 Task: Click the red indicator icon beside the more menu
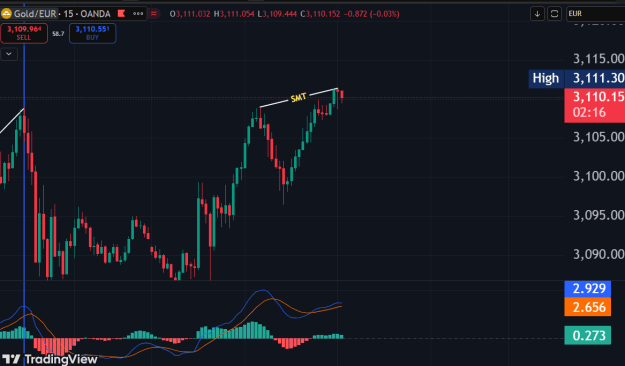[153, 14]
